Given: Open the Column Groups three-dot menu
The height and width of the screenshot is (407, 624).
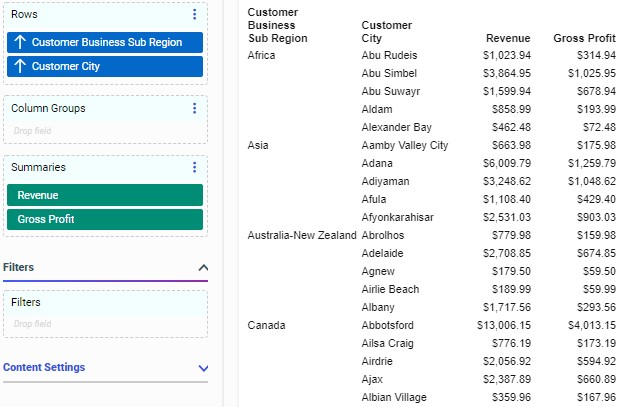Looking at the screenshot, I should click(x=194, y=109).
